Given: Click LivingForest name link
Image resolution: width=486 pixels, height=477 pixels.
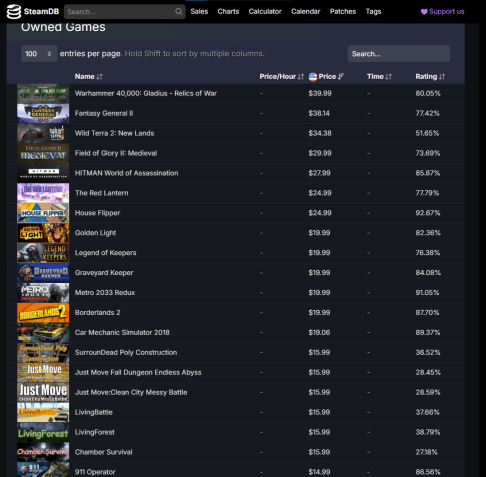Looking at the screenshot, I should point(95,432).
